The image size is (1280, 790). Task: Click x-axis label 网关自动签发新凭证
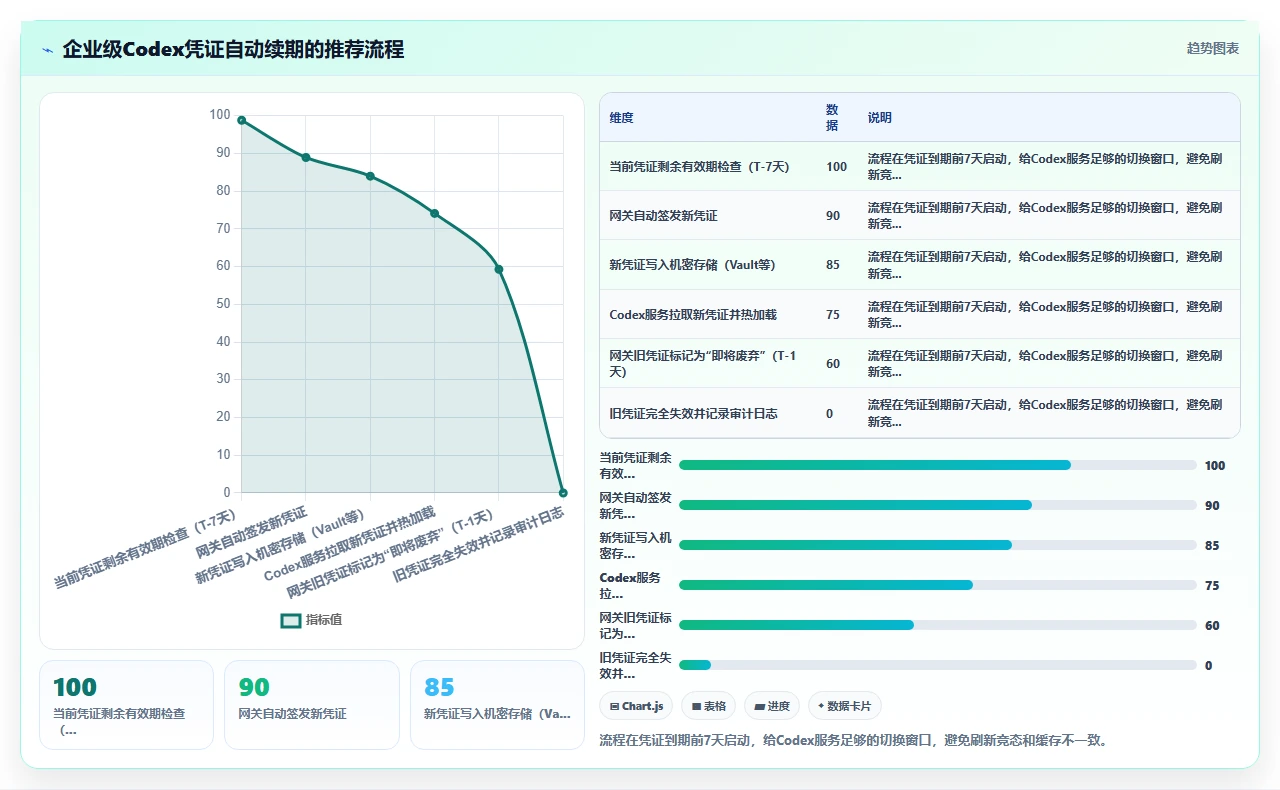251,532
